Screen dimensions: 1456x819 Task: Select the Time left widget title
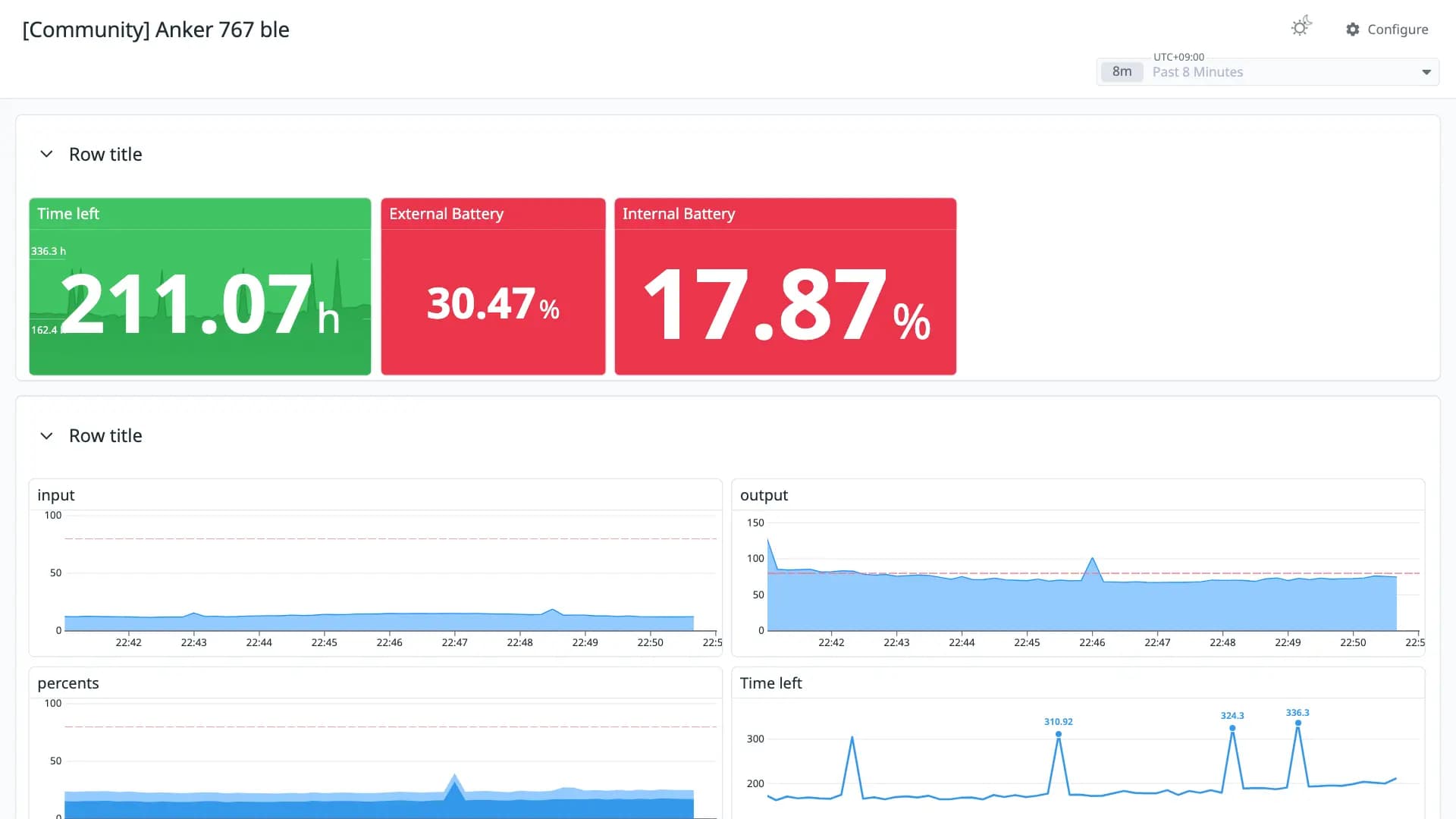point(68,214)
